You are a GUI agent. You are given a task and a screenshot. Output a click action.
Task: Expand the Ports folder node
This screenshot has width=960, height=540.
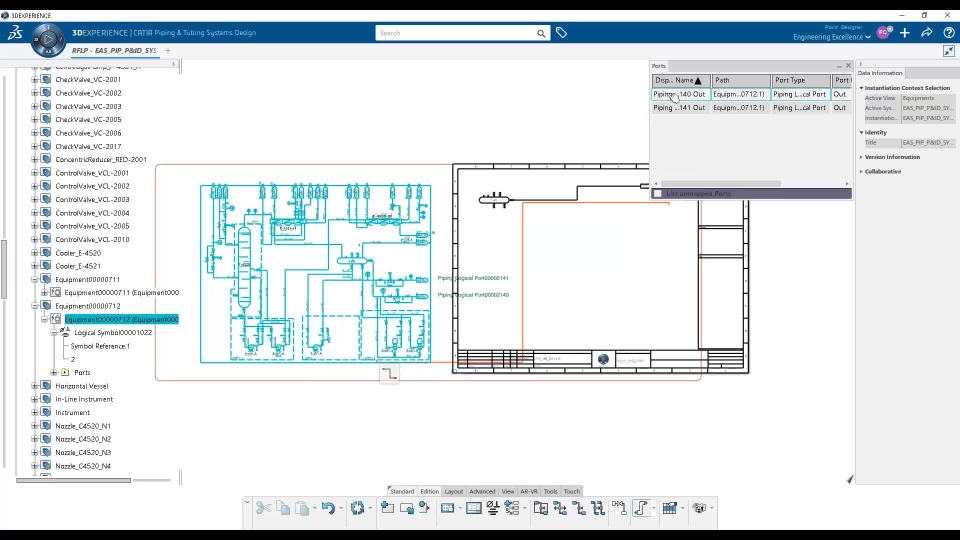point(54,372)
